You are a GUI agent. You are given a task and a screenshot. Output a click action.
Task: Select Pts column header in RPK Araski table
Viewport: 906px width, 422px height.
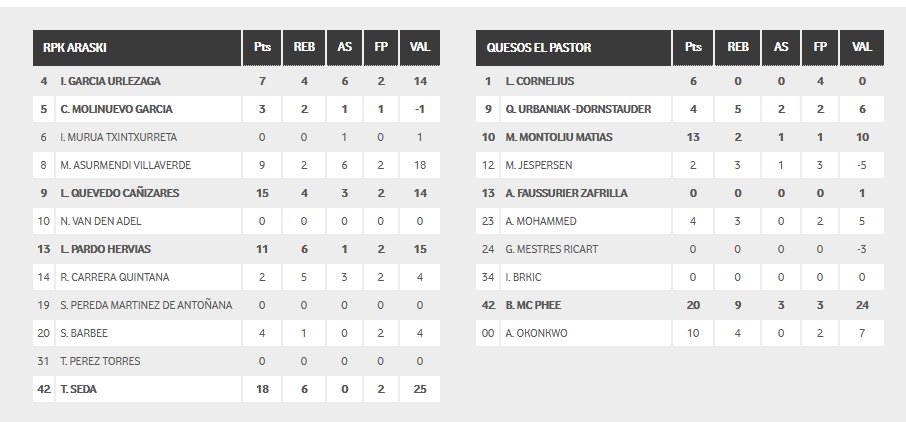point(262,47)
